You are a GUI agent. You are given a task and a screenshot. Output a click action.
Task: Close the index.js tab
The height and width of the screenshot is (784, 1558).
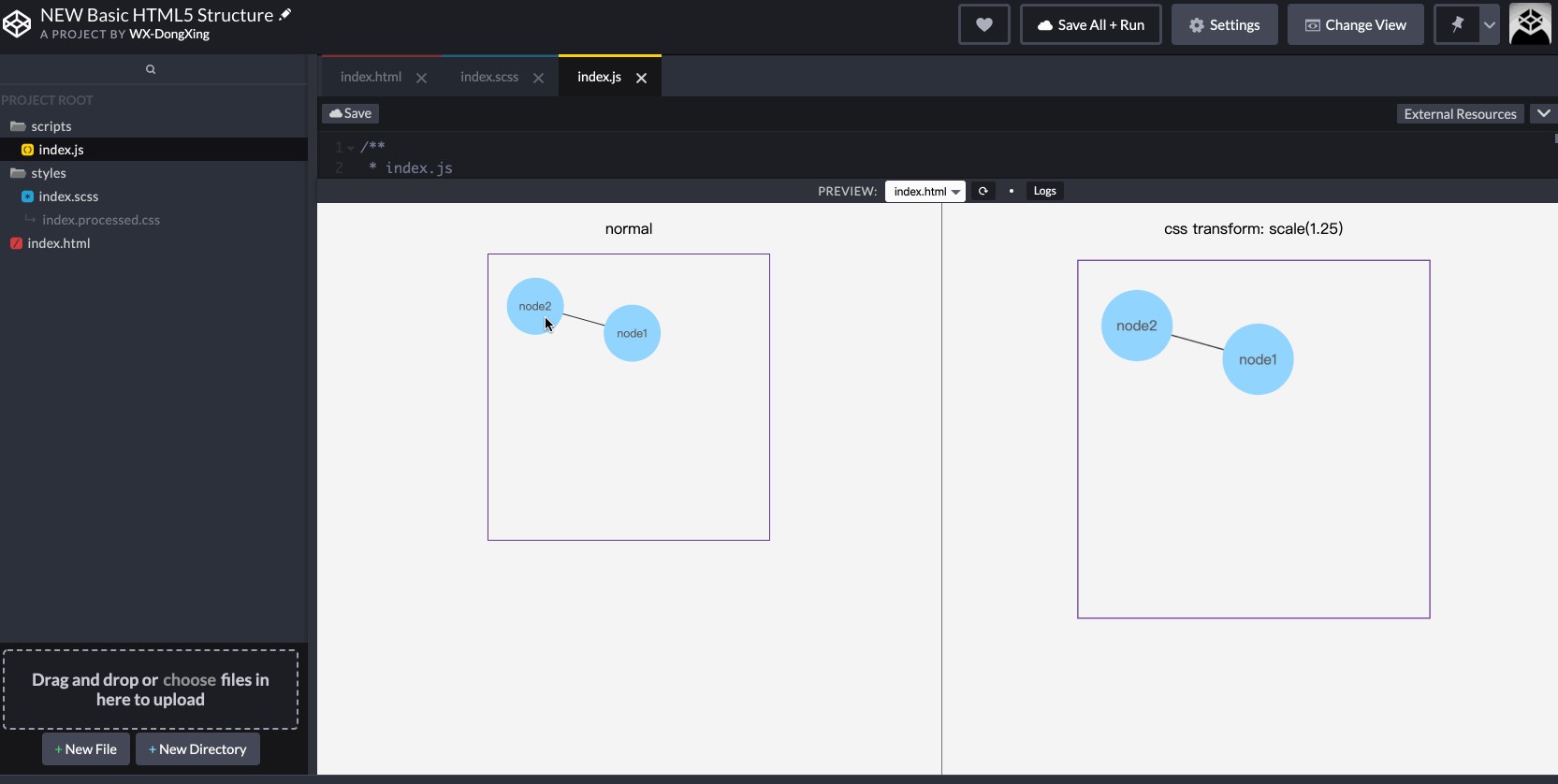(642, 78)
